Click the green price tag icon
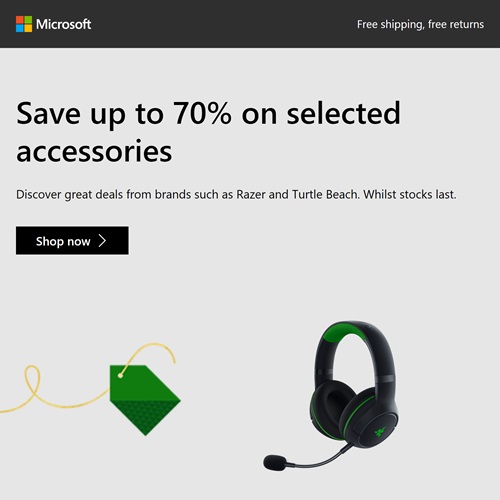This screenshot has width=500, height=500. [x=145, y=400]
